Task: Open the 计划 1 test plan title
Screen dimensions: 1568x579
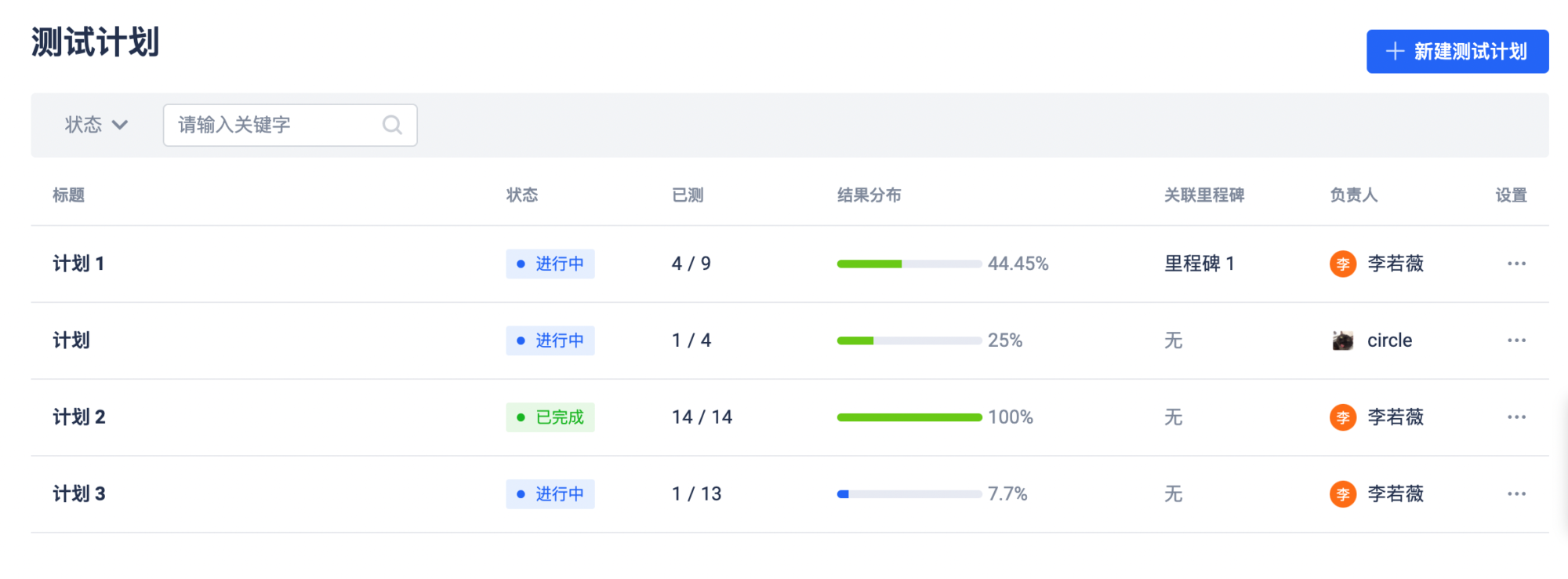Action: [78, 264]
